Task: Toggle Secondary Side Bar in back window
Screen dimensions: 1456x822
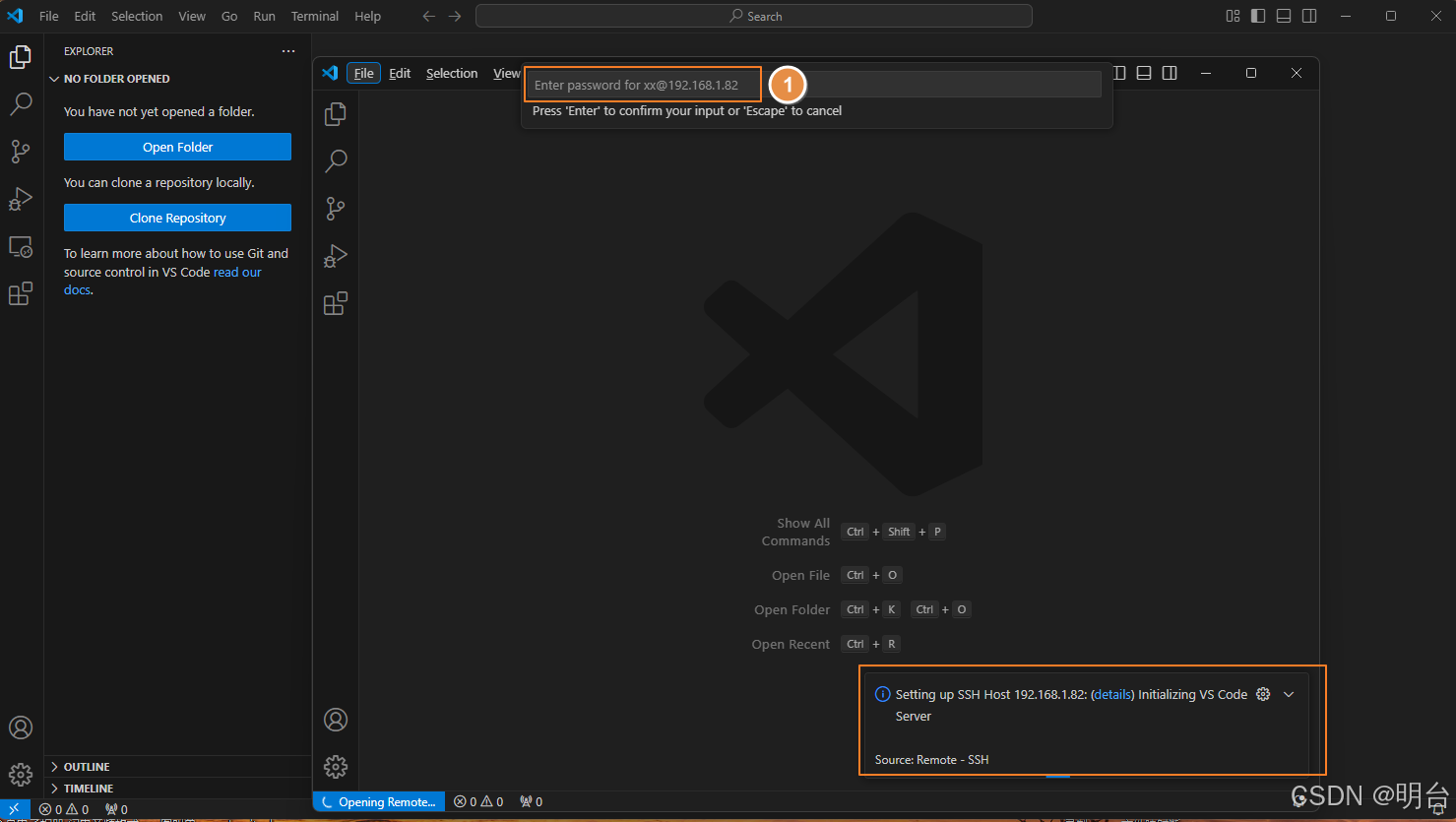Action: (x=1309, y=16)
